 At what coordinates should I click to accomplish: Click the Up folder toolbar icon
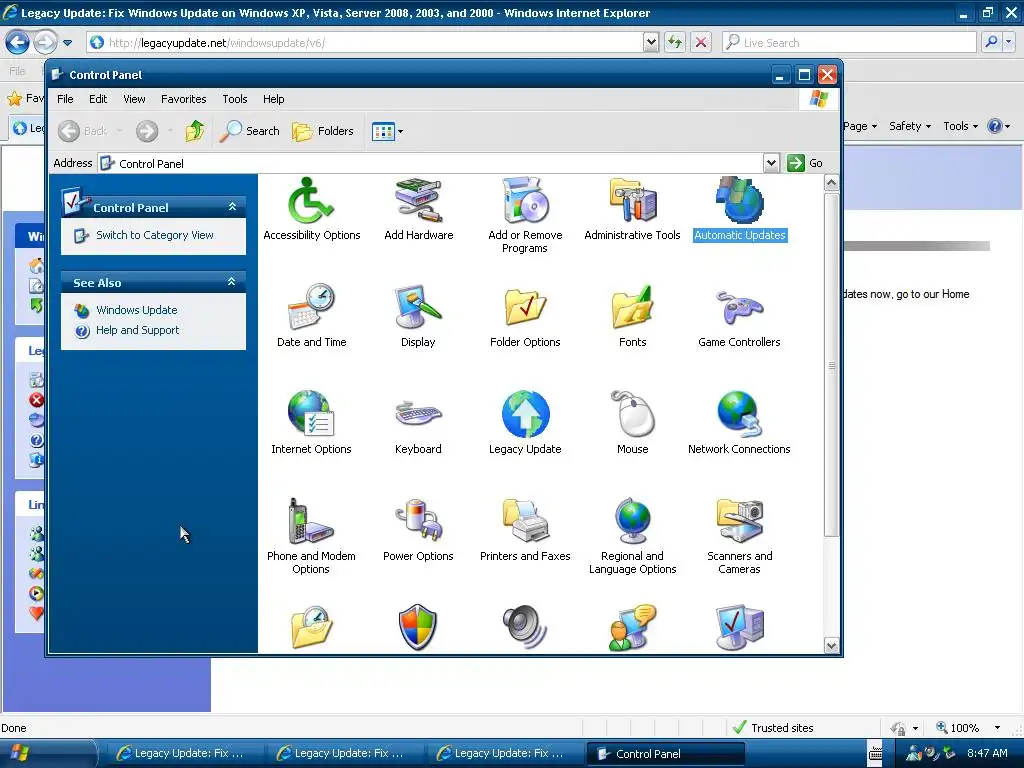[x=194, y=131]
